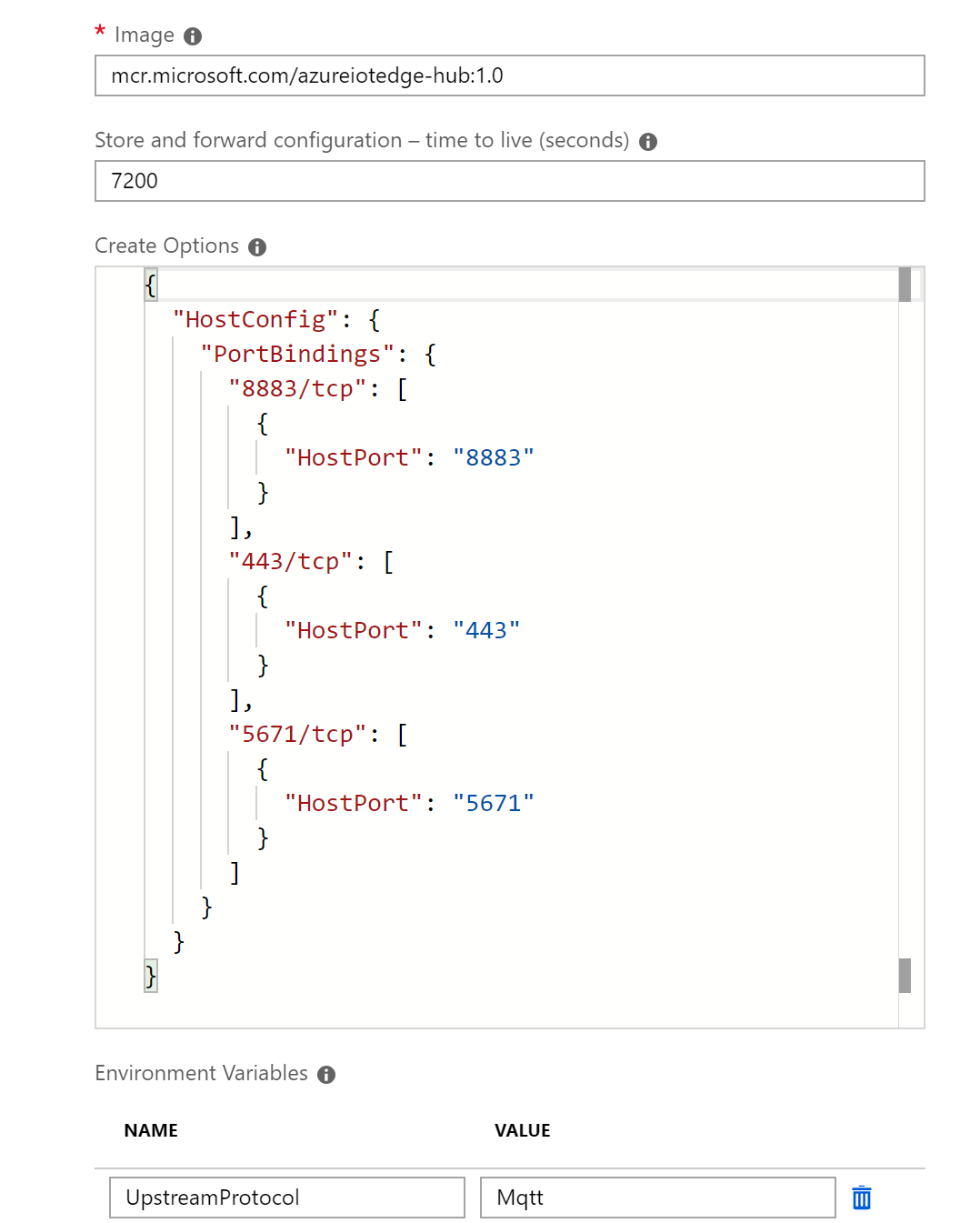Image resolution: width=980 pixels, height=1223 pixels.
Task: Click the 5671 HostPort value
Action: [x=494, y=802]
